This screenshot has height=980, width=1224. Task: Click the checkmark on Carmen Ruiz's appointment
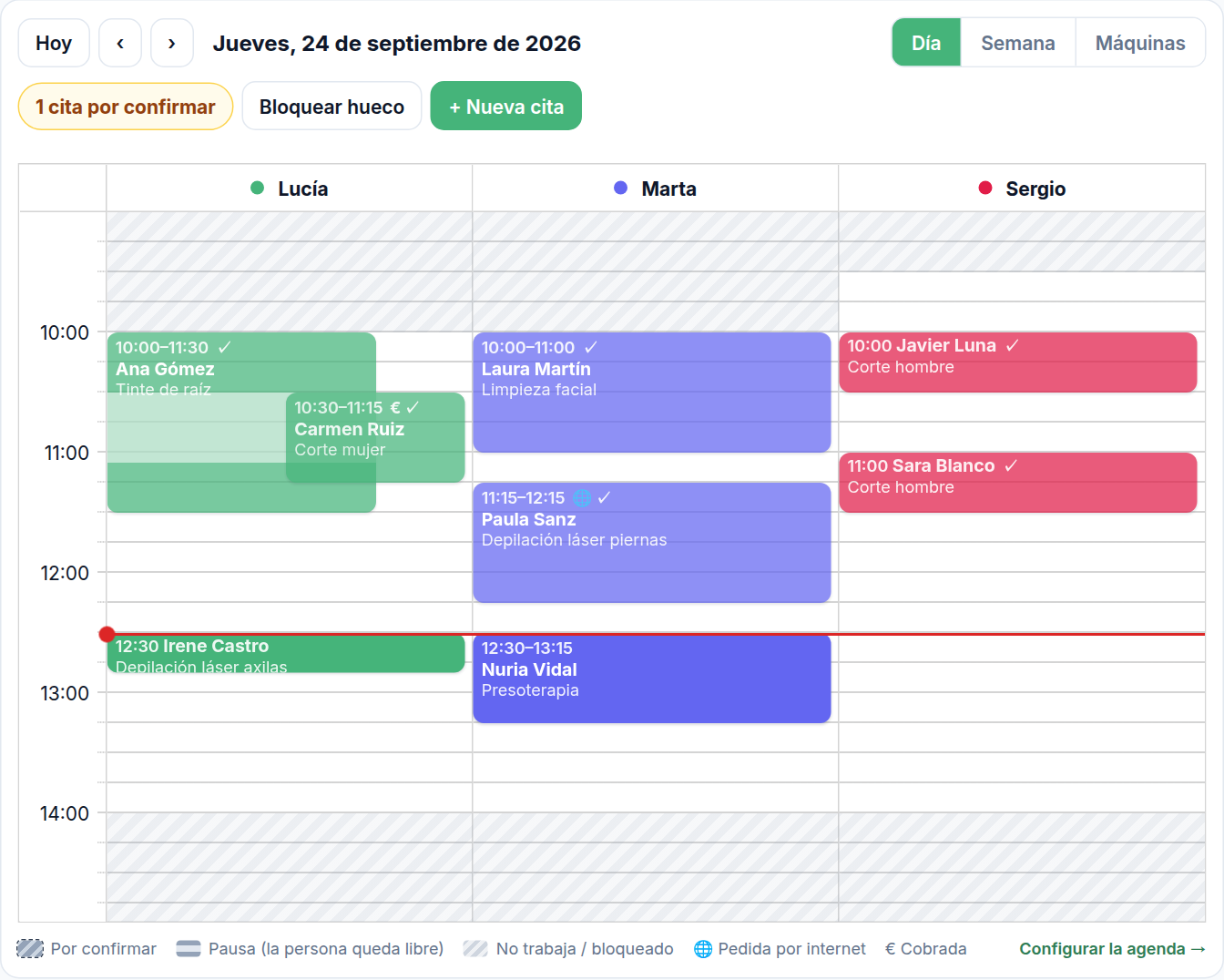(413, 407)
